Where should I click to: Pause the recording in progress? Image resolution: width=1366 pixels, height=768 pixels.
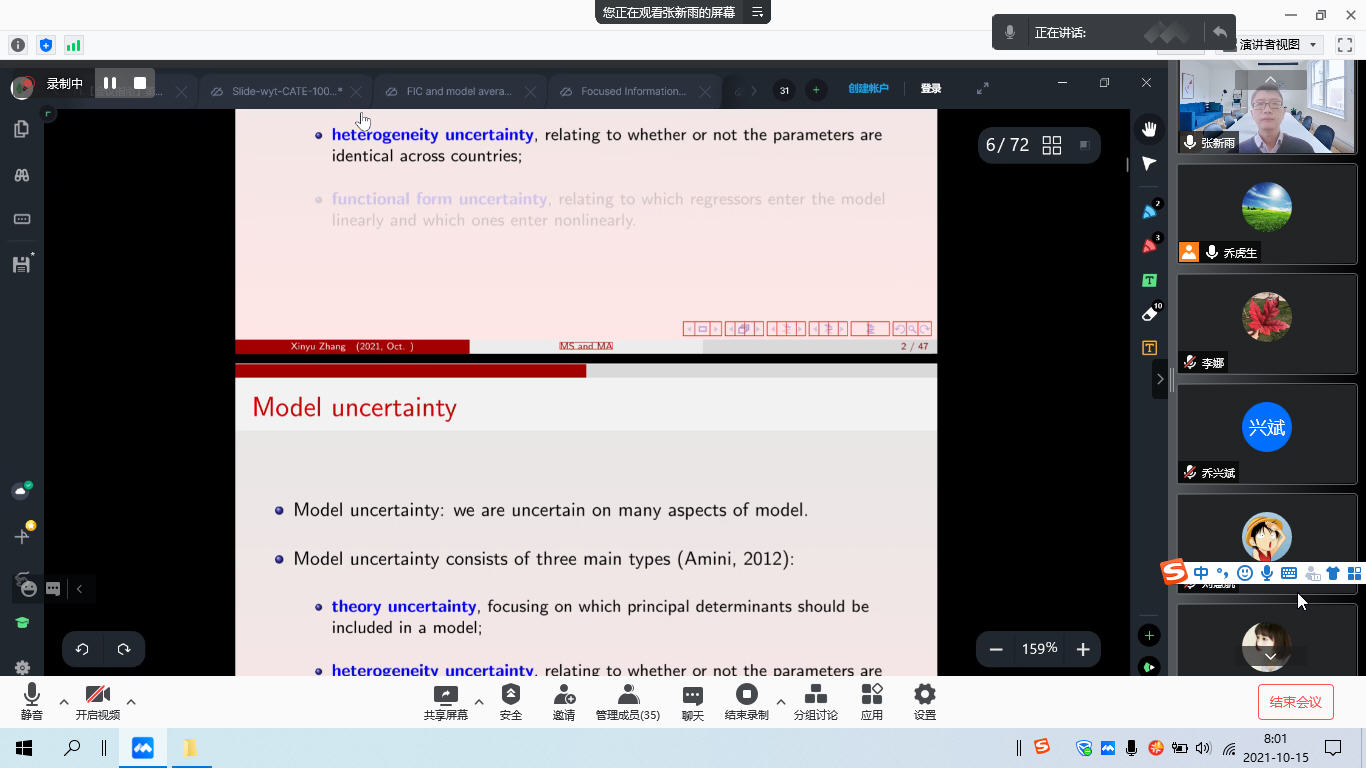[110, 83]
